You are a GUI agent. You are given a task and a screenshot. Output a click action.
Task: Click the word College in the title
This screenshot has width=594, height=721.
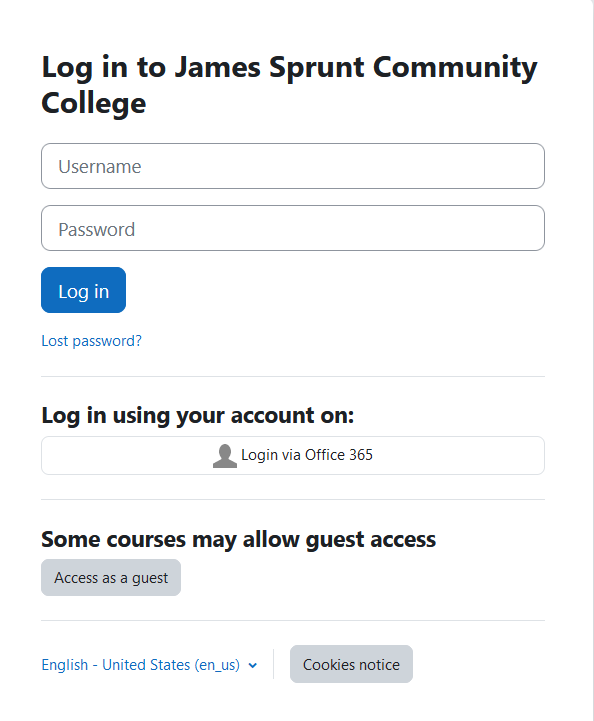pyautogui.click(x=94, y=103)
